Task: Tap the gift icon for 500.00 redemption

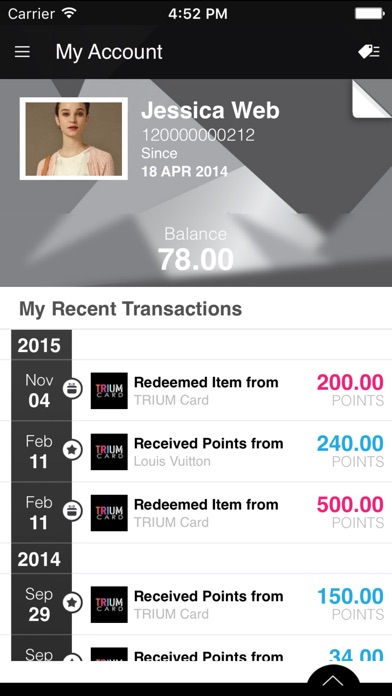Action: (72, 511)
